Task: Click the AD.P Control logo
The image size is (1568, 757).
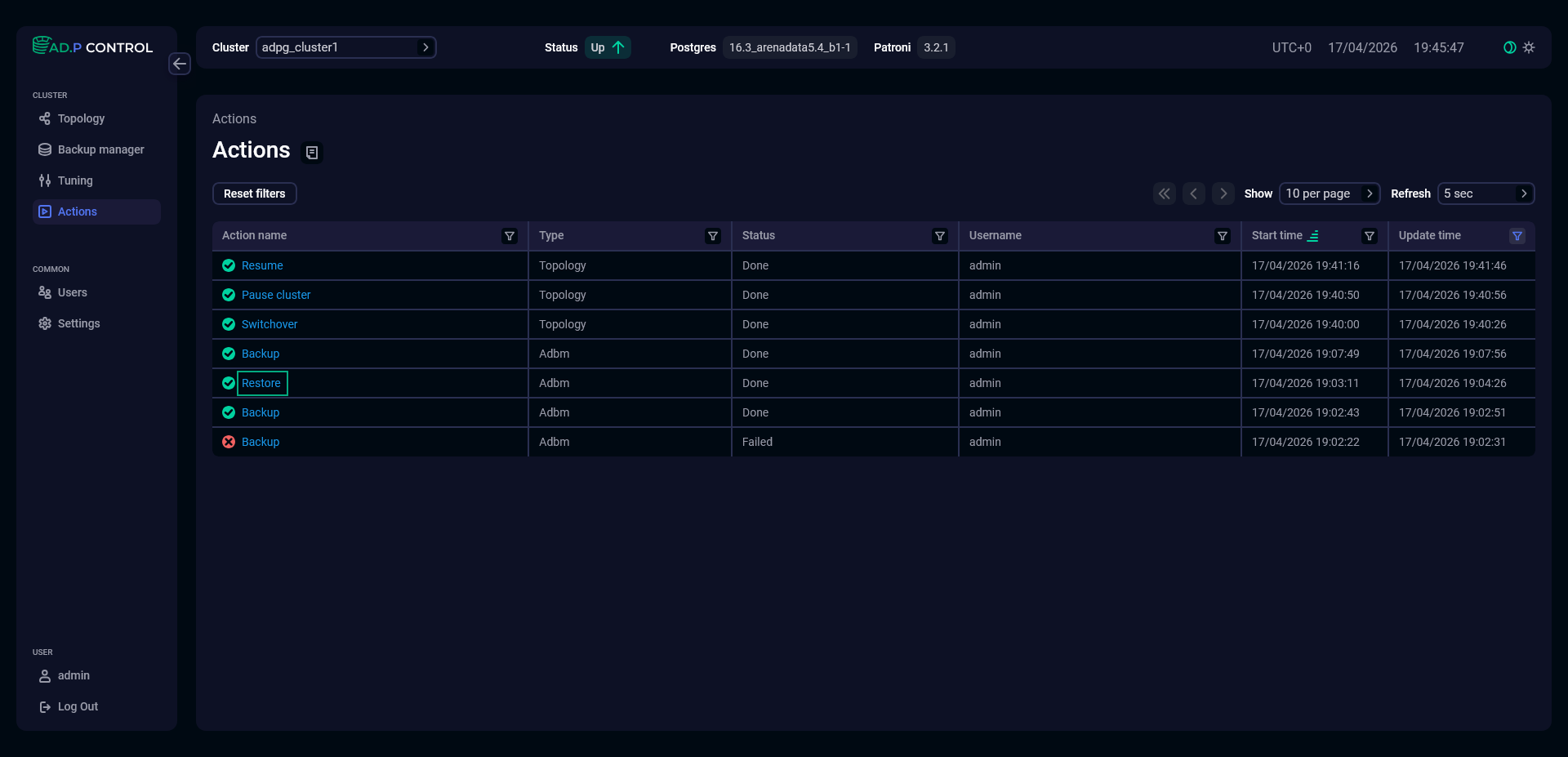Action: click(x=92, y=46)
